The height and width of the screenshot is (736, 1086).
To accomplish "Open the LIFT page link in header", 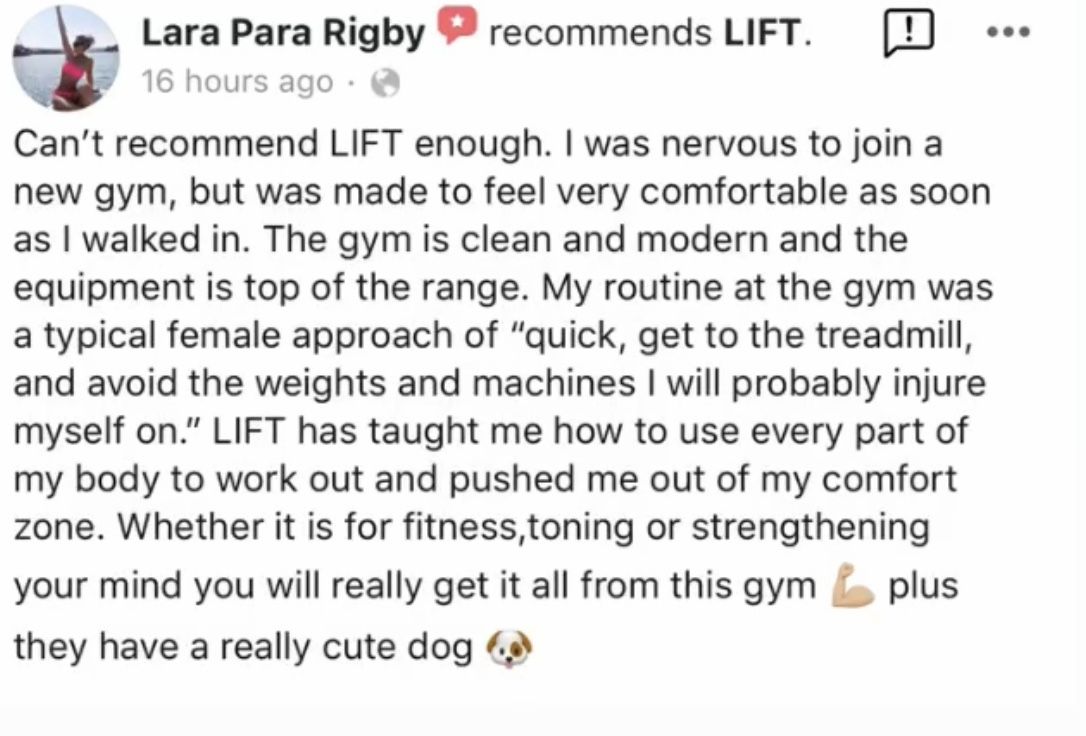I will coord(763,34).
